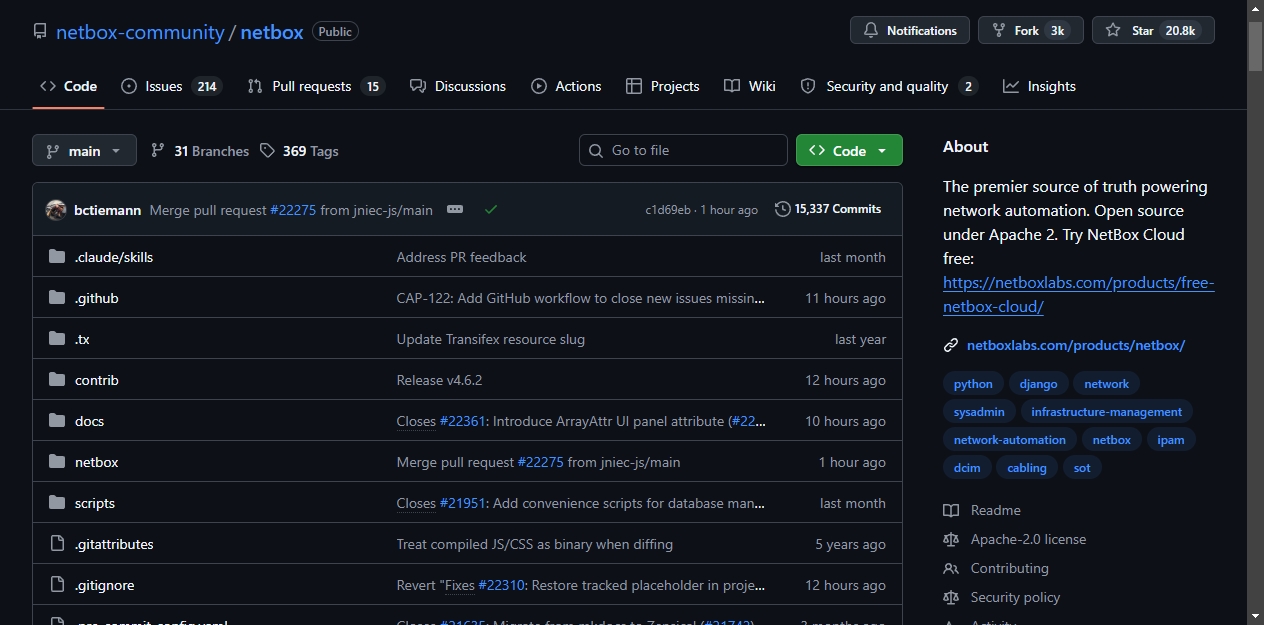Click the file icon for .gitattributes
Image resolution: width=1264 pixels, height=625 pixels.
tap(56, 544)
